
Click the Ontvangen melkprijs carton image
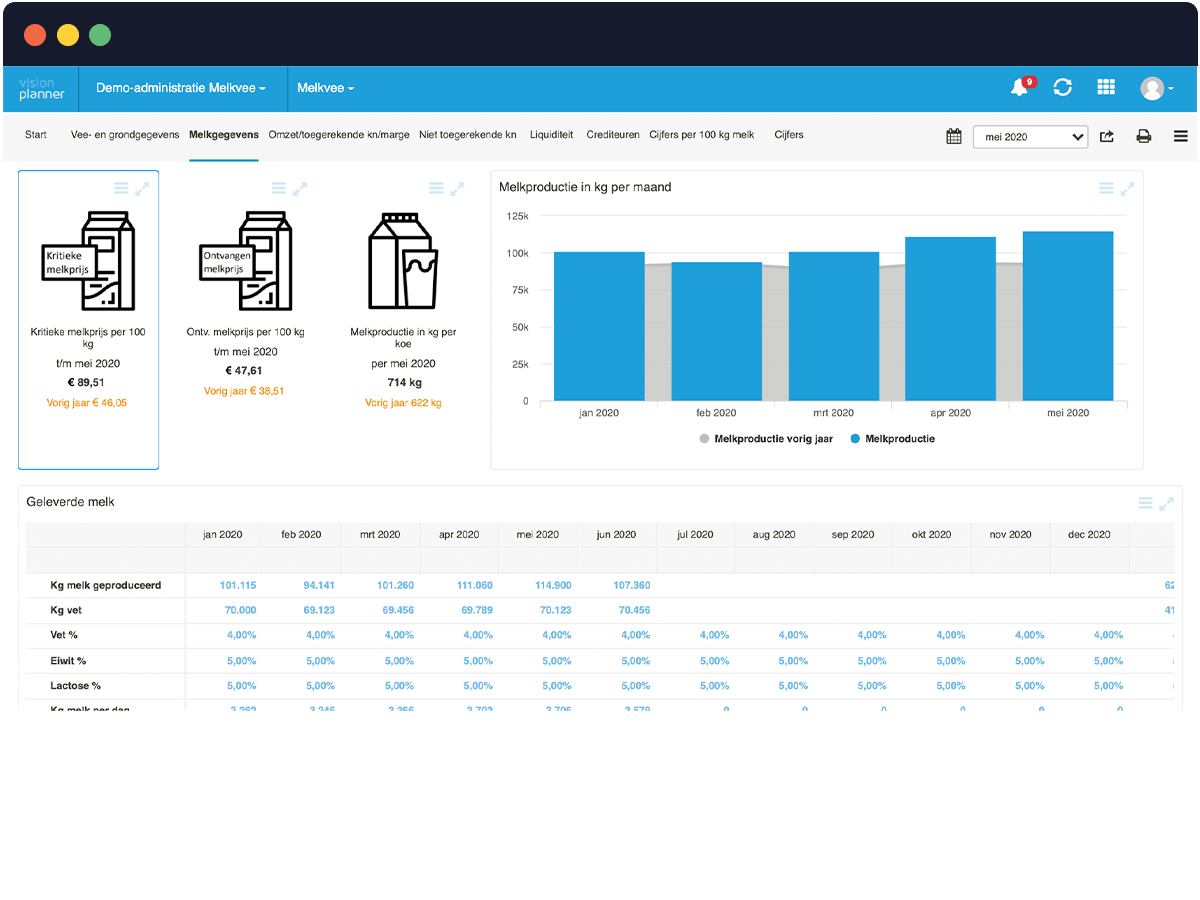246,260
